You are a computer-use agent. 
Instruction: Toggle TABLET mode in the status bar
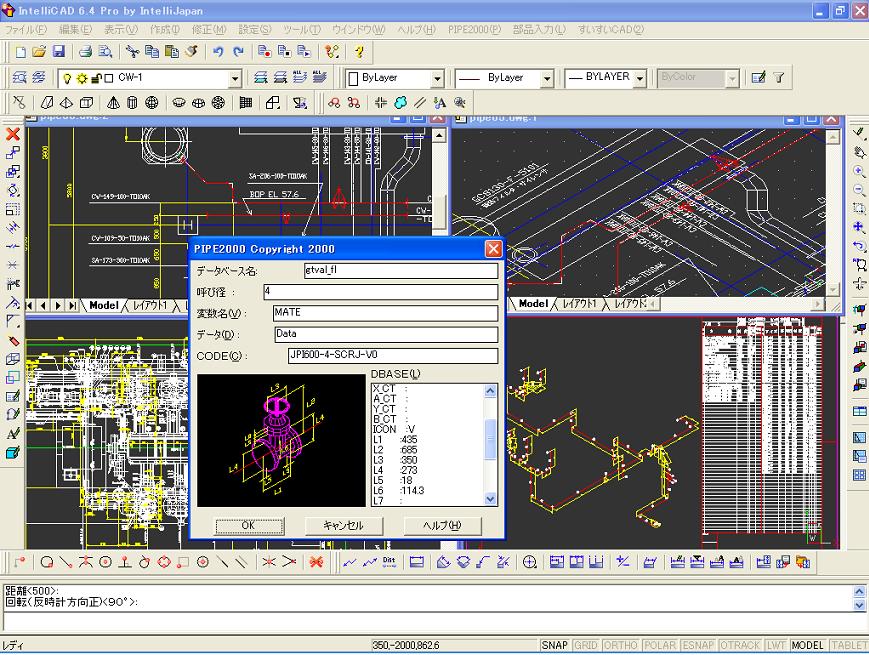pyautogui.click(x=849, y=645)
